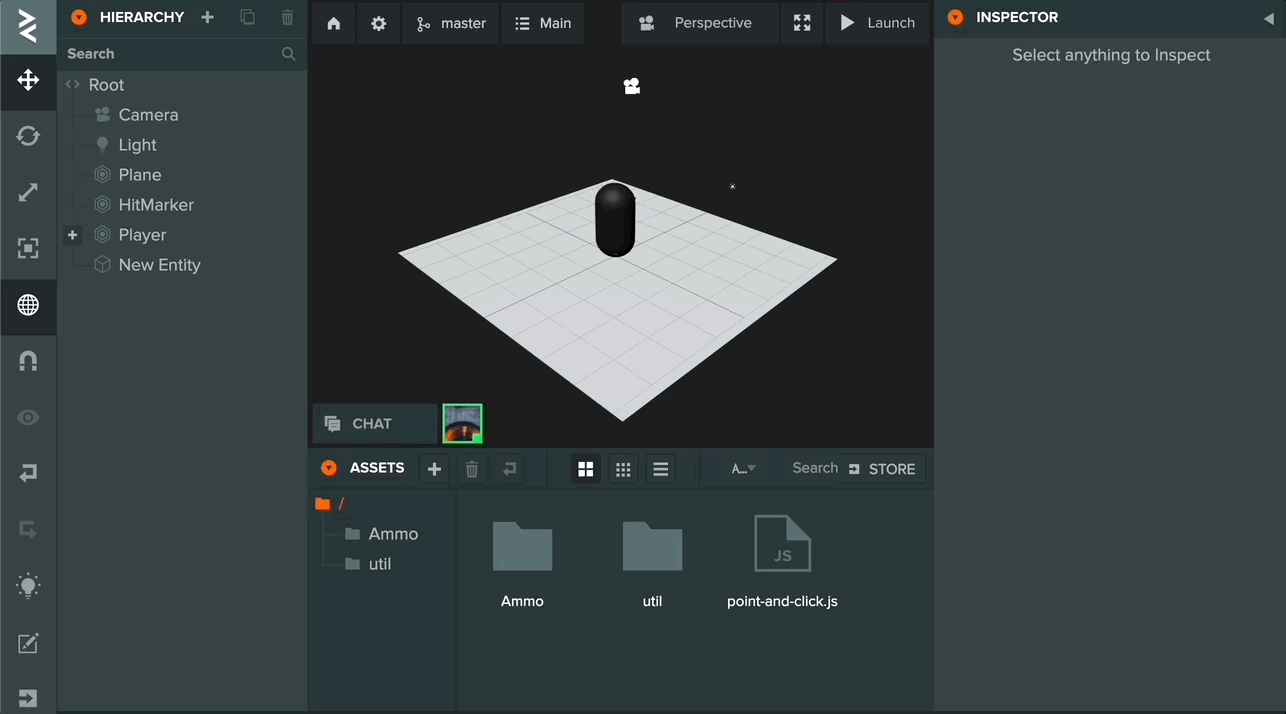
Task: Select the Scale gizmo tool
Action: coord(28,192)
